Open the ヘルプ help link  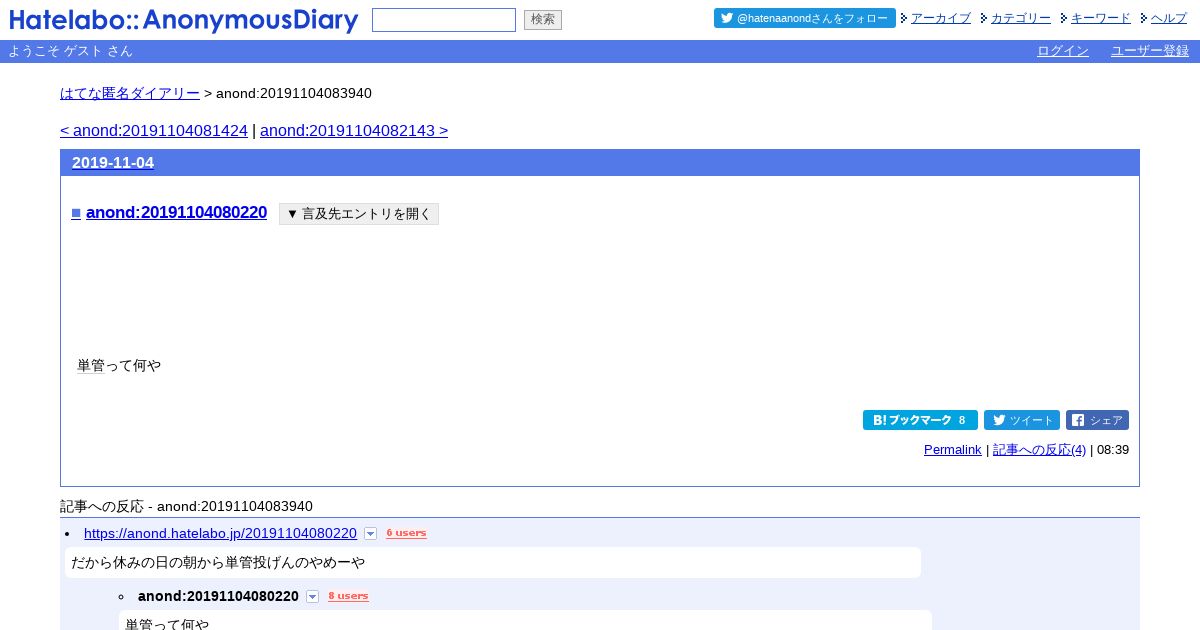1169,18
